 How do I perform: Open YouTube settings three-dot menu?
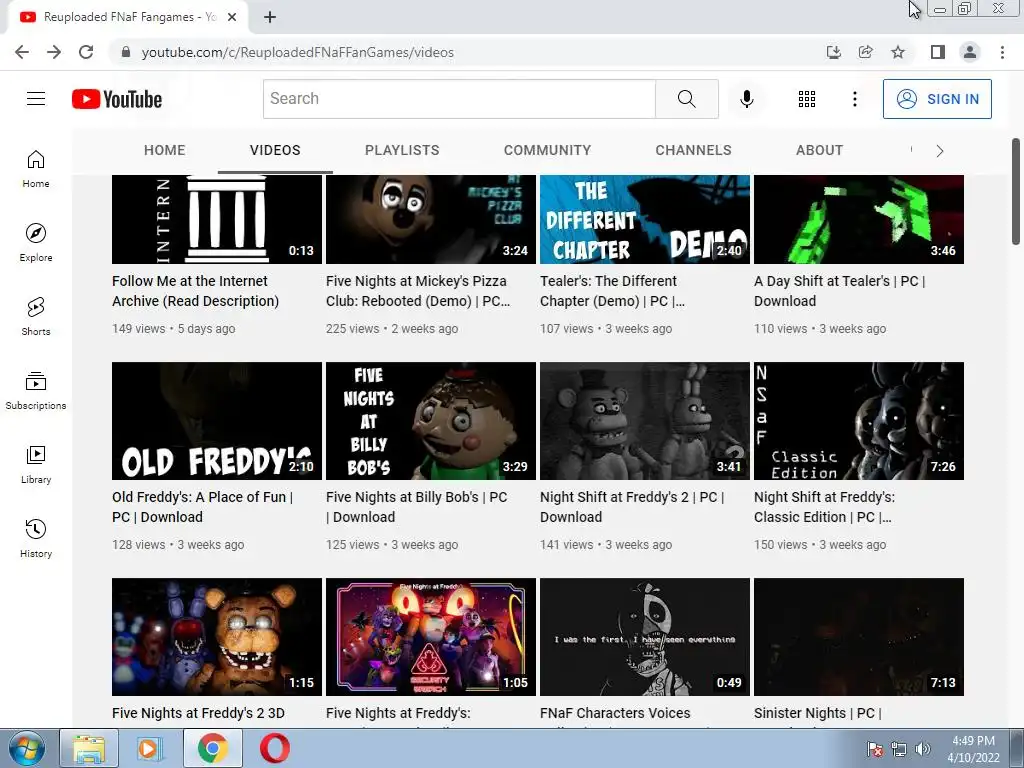pyautogui.click(x=854, y=99)
